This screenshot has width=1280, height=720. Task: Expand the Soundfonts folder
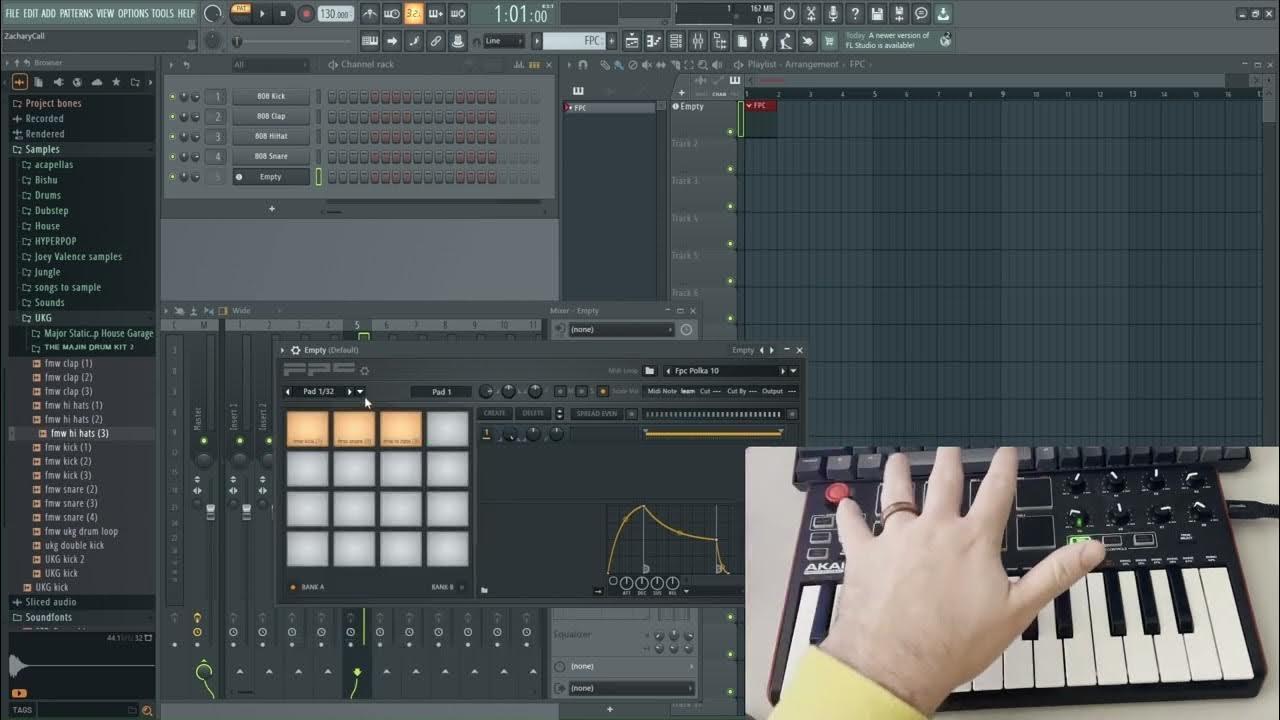pos(48,617)
